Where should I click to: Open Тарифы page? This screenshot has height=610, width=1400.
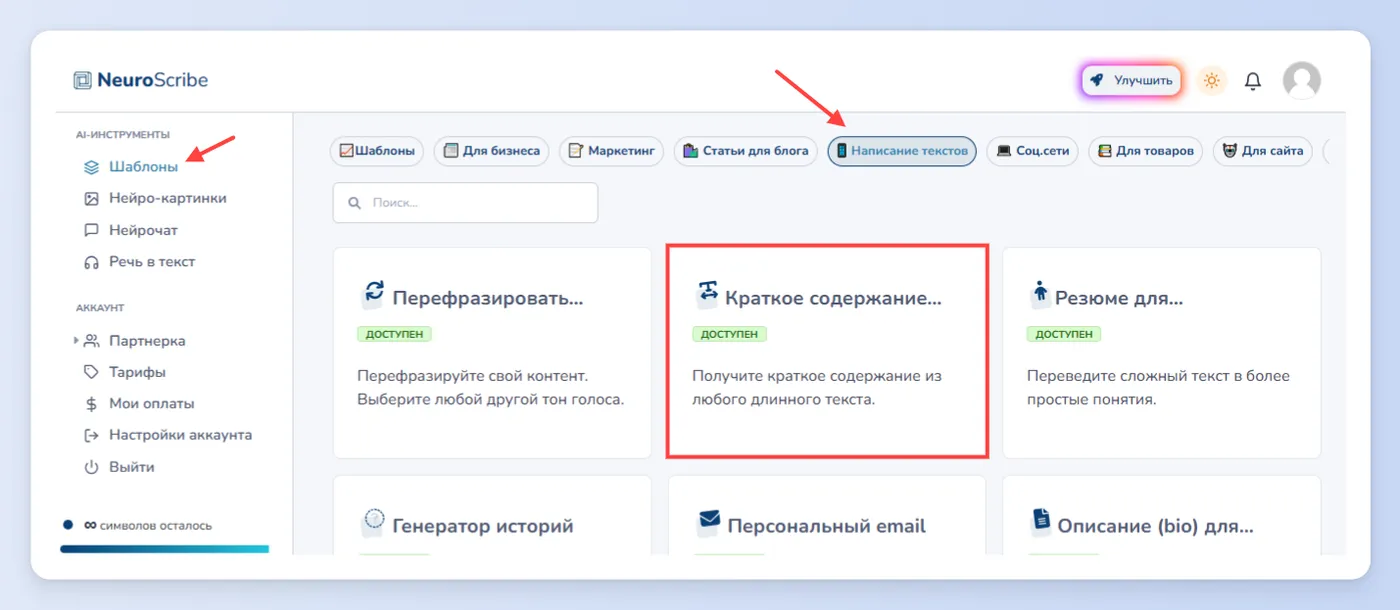137,372
